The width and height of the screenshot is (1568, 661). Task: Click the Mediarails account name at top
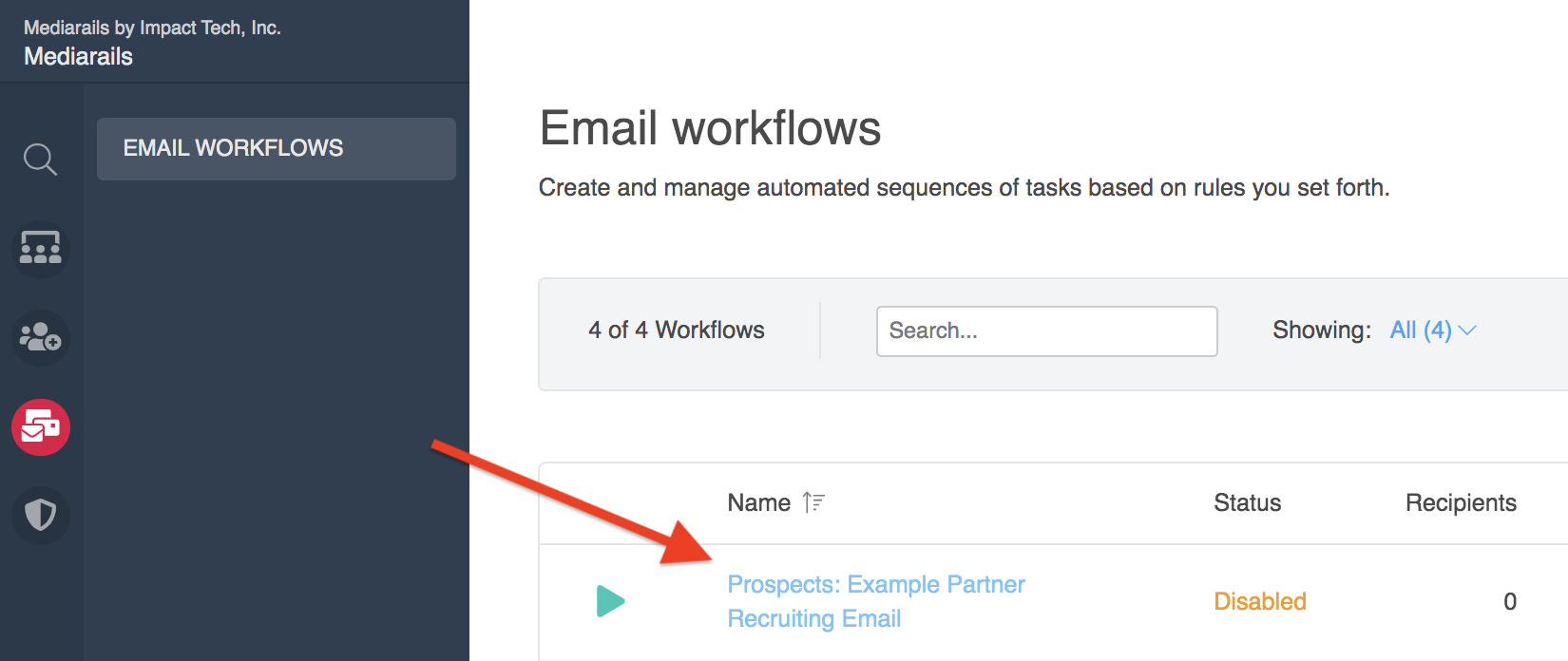tap(78, 57)
